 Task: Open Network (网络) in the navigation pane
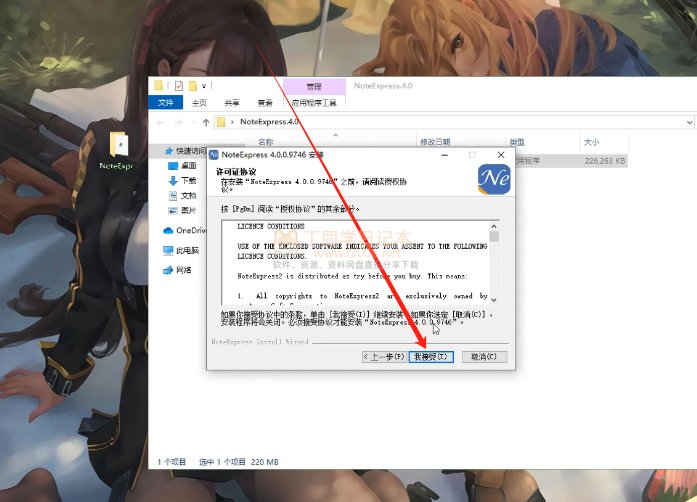point(183,270)
